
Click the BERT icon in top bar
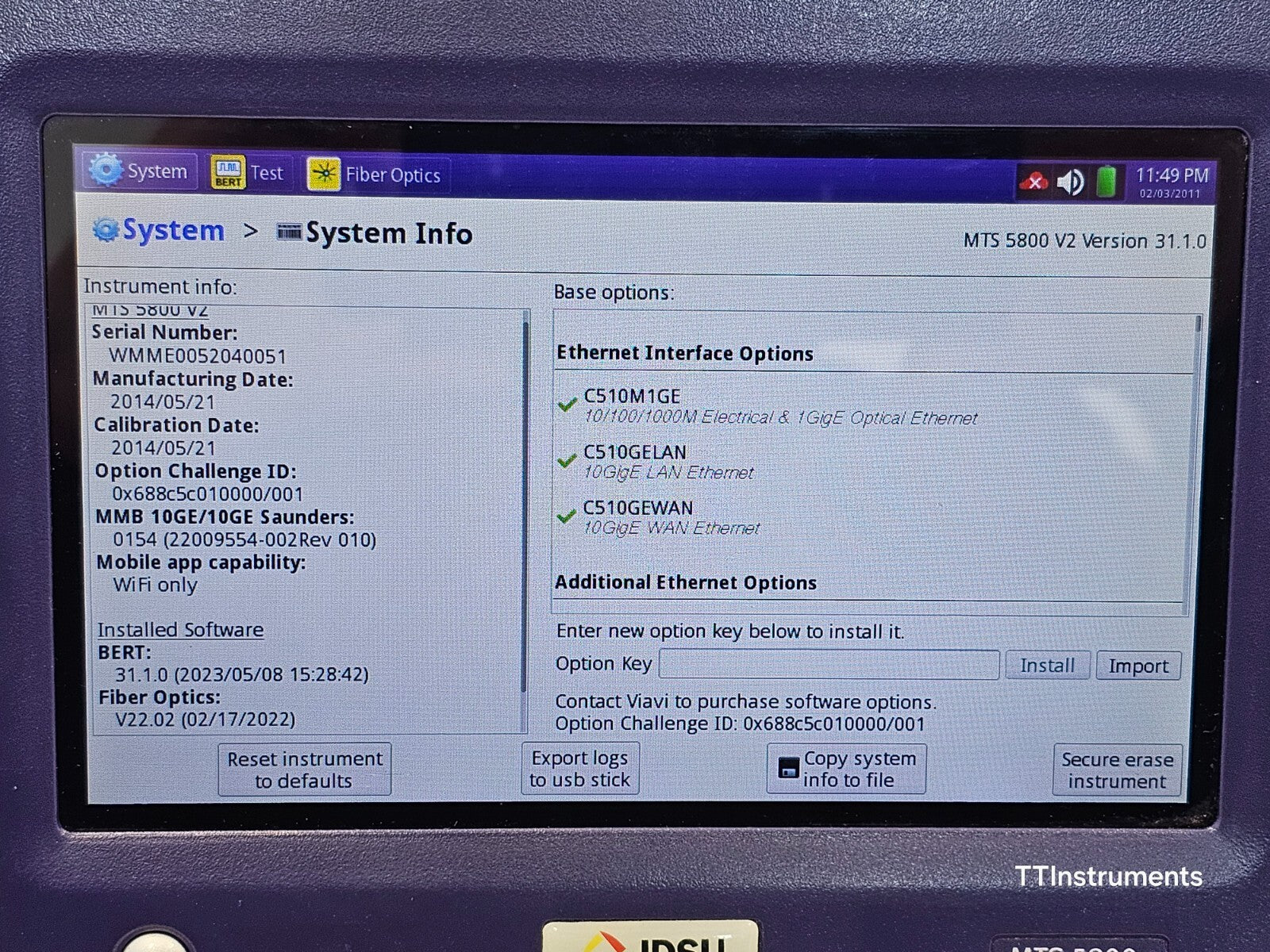(x=228, y=172)
